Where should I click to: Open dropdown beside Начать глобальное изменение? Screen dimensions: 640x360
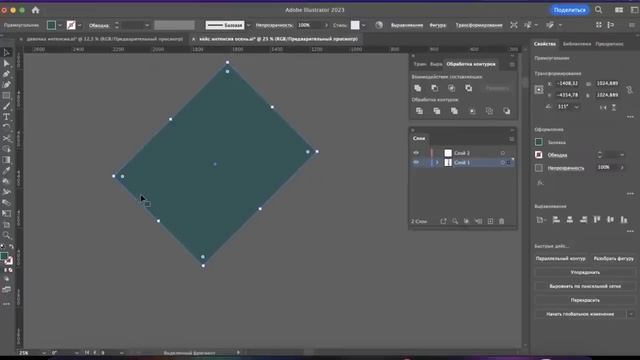tap(631, 314)
